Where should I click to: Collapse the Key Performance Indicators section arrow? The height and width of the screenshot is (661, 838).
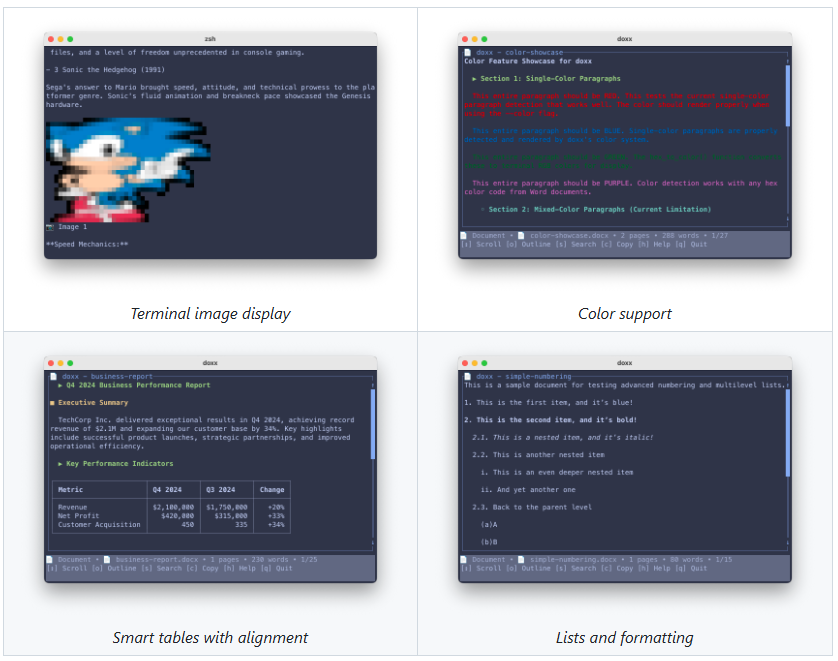point(61,464)
